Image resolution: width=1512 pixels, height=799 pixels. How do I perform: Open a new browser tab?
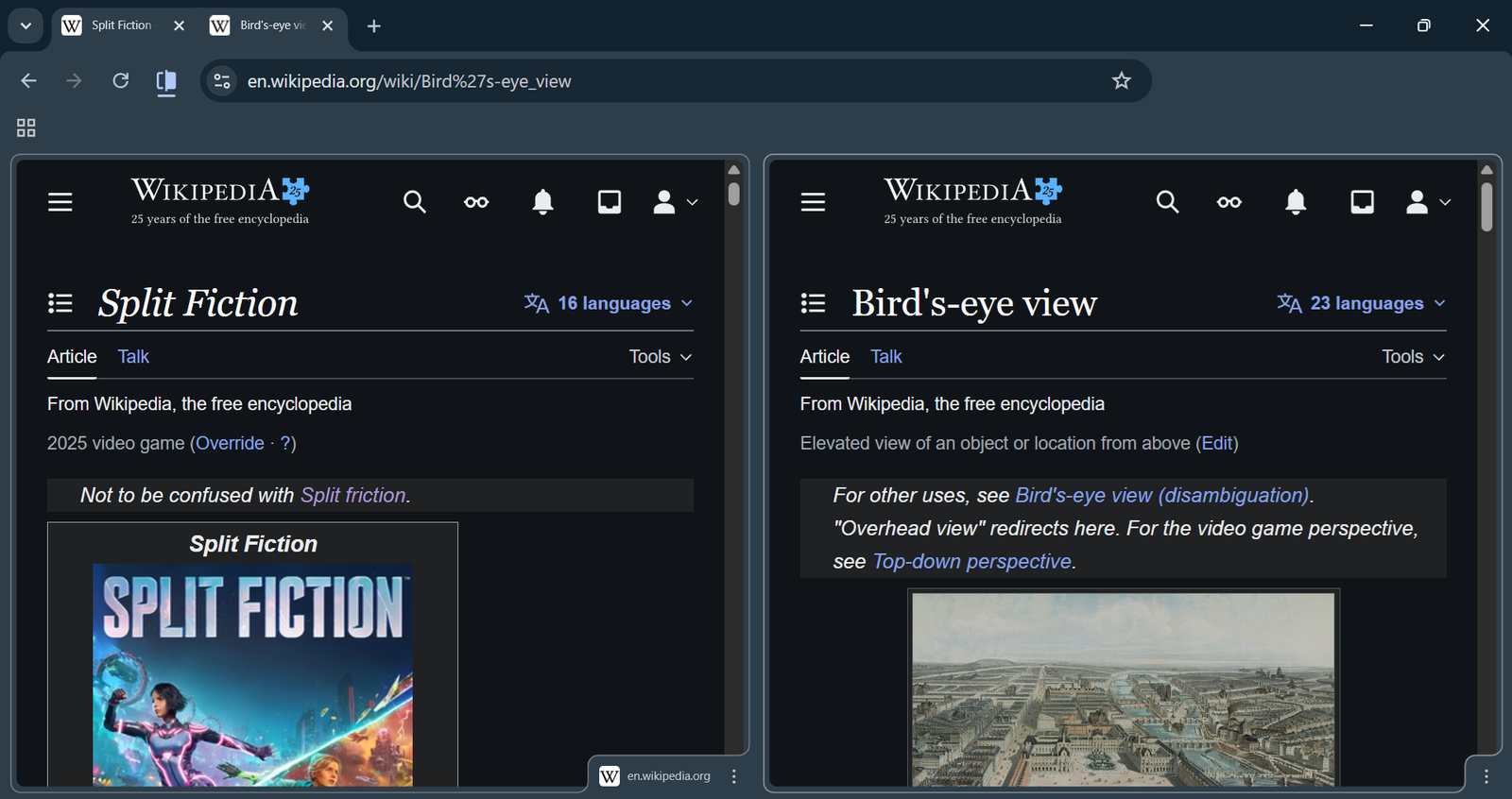[x=374, y=25]
